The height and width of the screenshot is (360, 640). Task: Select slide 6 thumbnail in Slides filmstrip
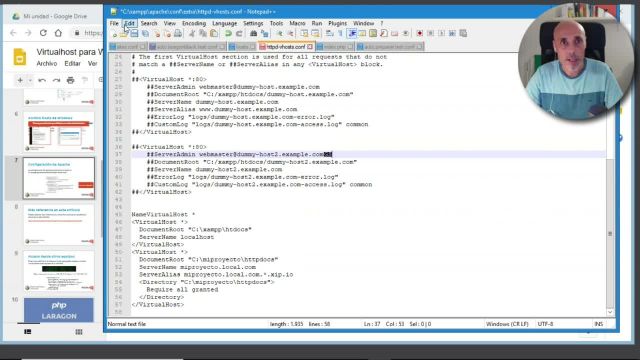point(59,131)
